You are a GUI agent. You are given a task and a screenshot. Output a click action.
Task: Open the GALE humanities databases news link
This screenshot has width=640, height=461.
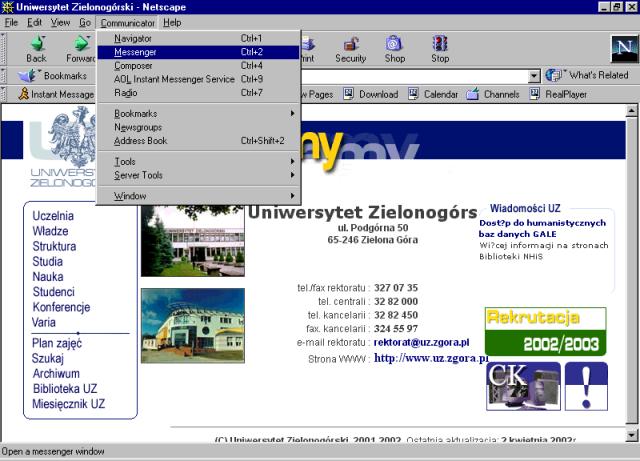pyautogui.click(x=542, y=228)
